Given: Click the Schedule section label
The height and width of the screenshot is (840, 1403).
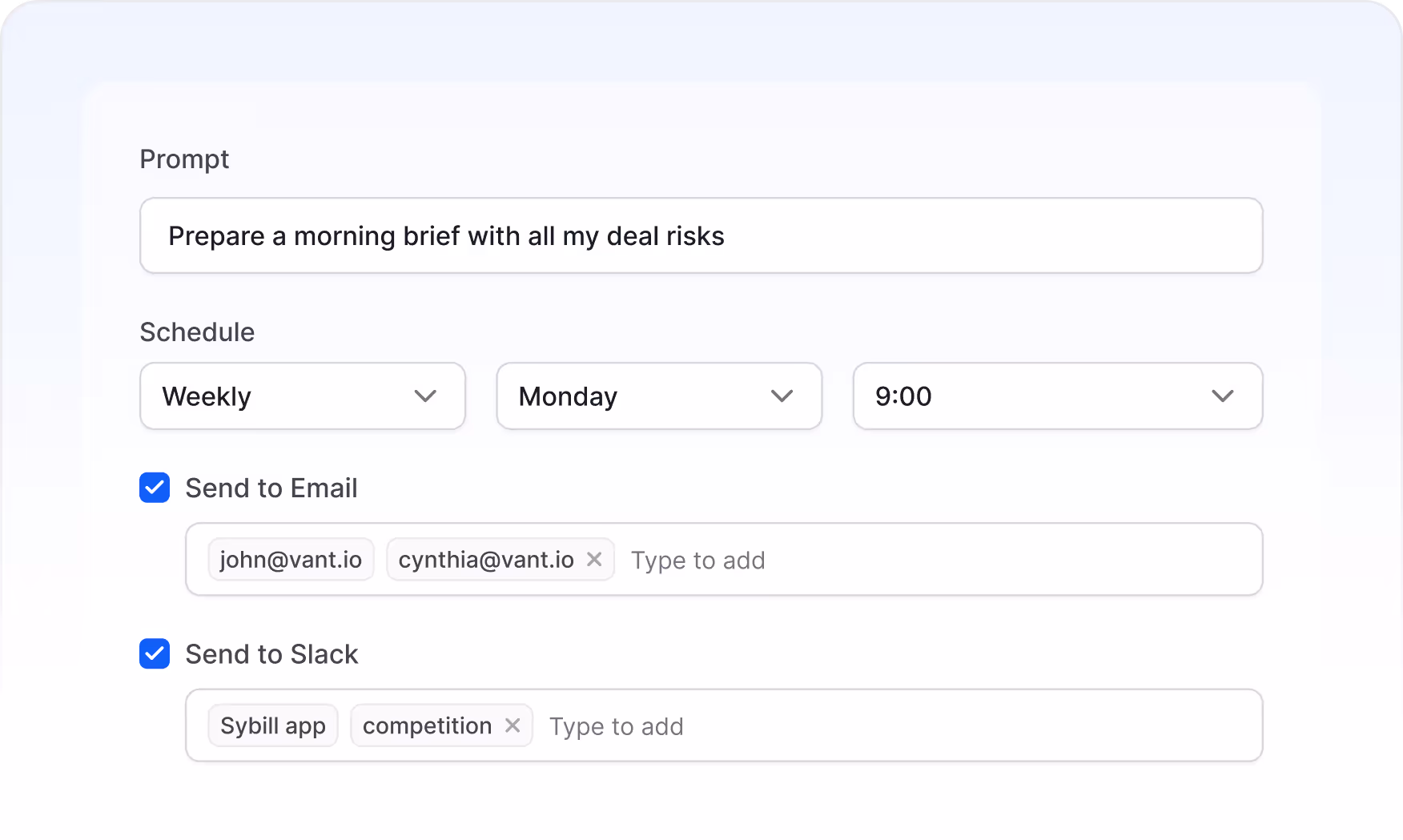Looking at the screenshot, I should [197, 332].
